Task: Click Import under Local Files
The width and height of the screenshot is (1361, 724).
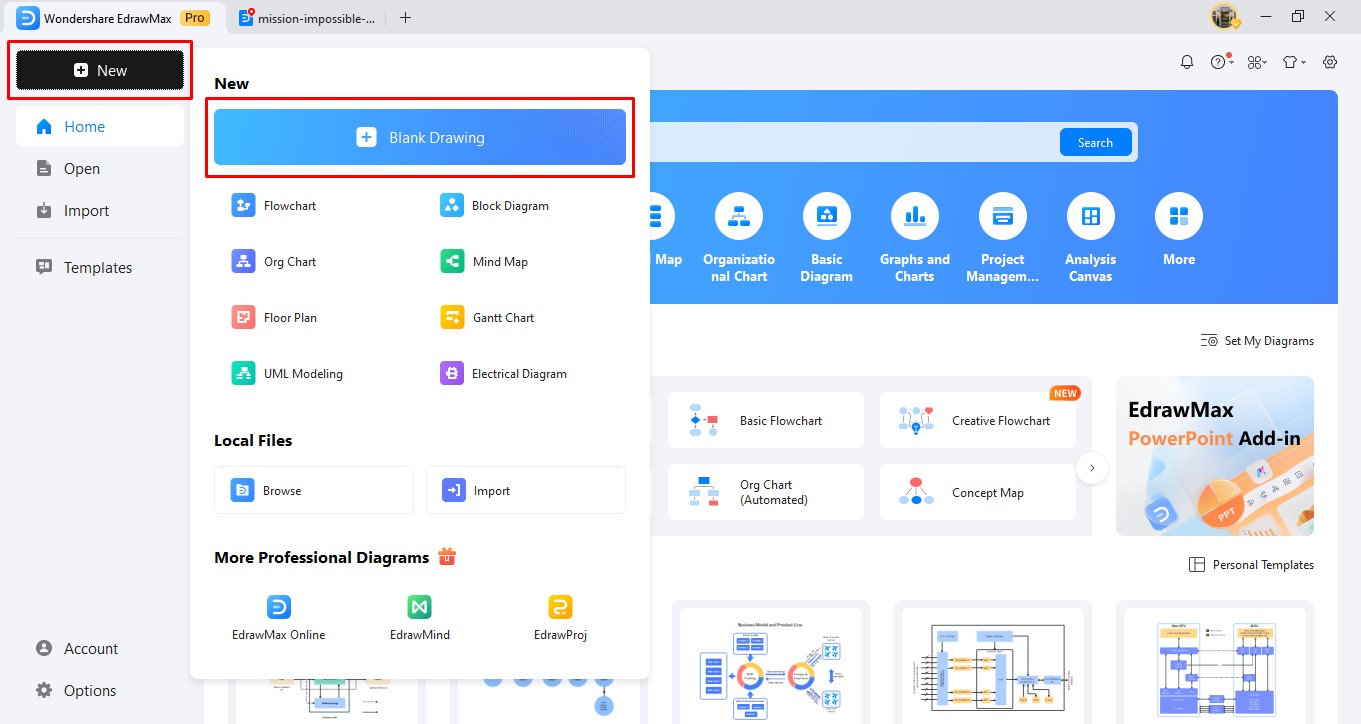Action: [526, 490]
